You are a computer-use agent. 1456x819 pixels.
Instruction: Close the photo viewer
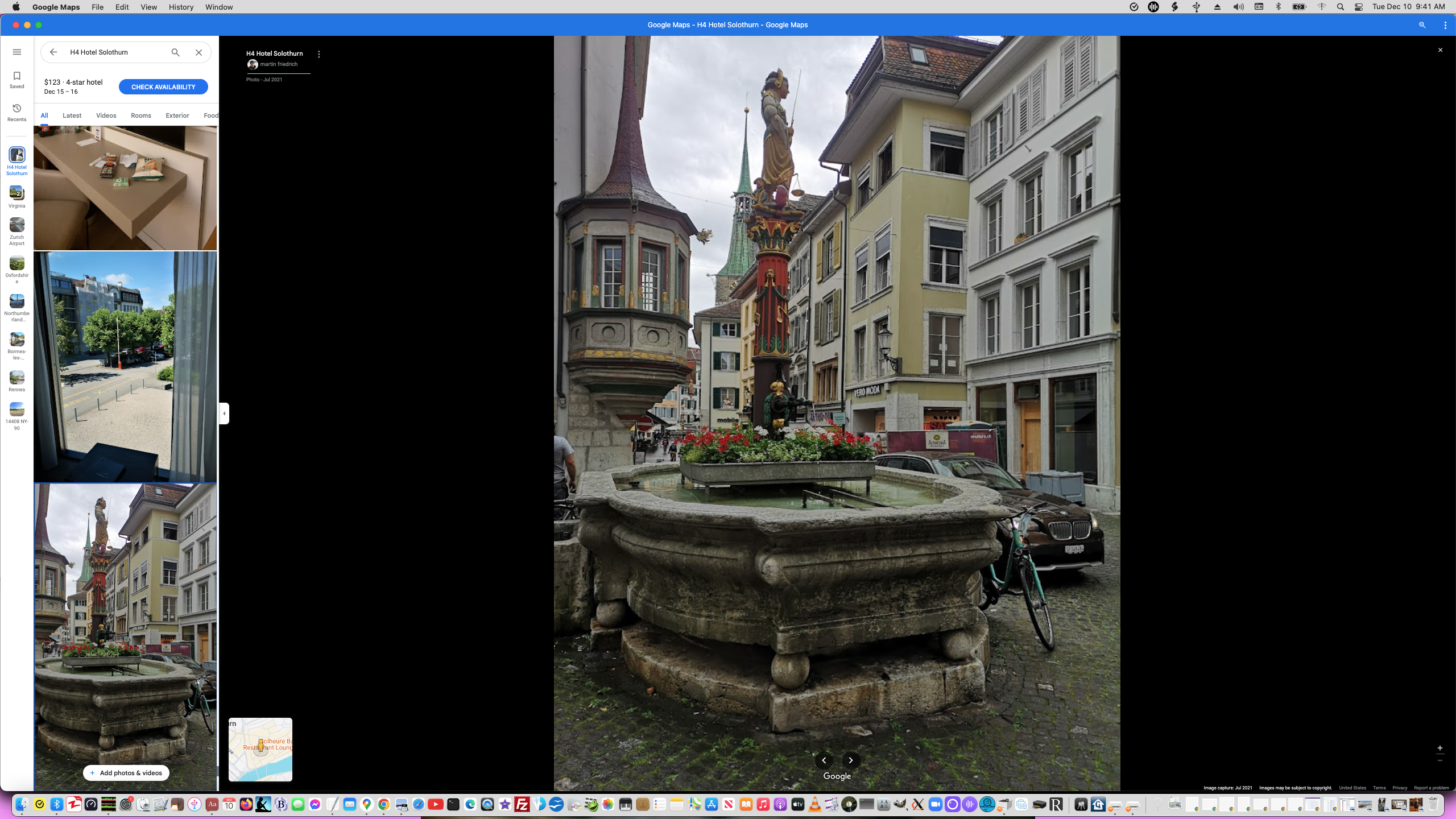click(1440, 50)
